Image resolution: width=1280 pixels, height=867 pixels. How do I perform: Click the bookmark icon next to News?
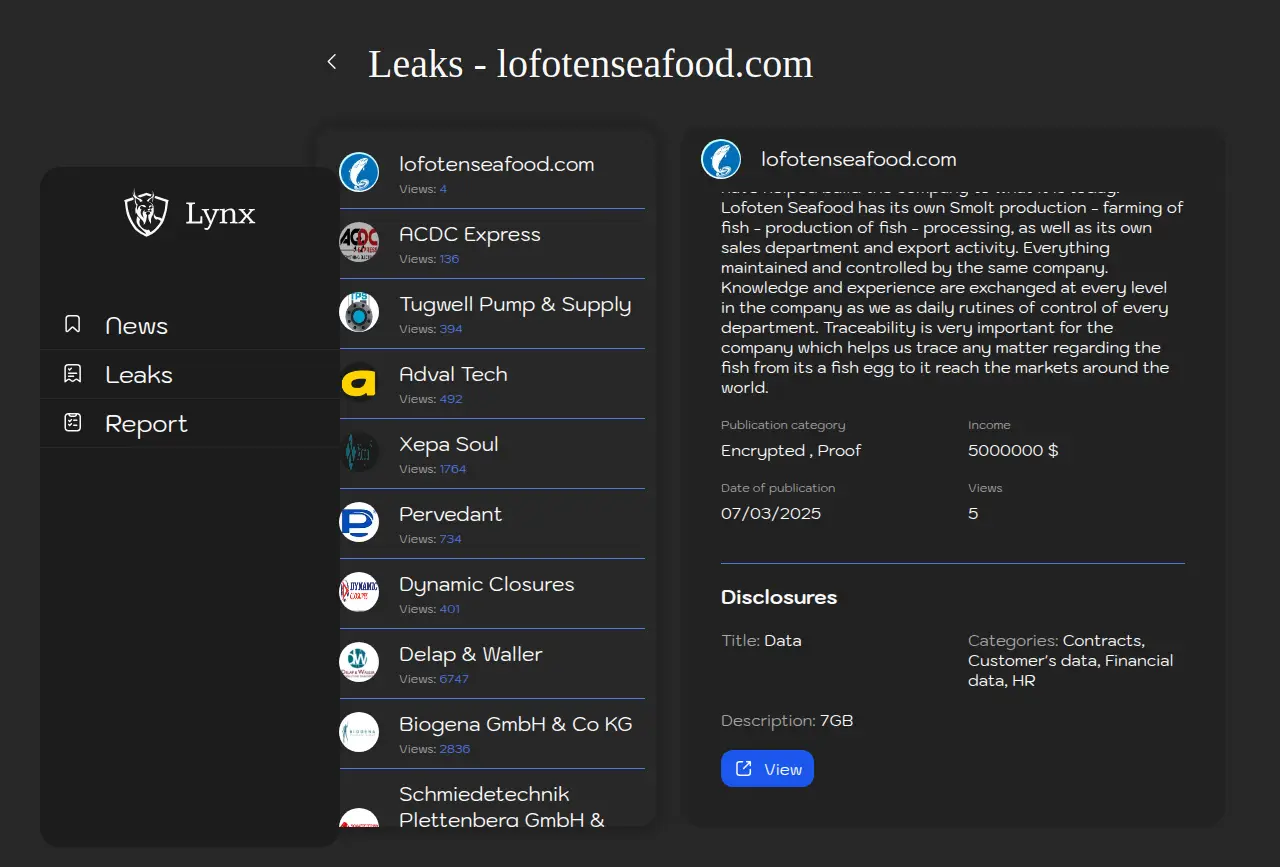(x=72, y=324)
